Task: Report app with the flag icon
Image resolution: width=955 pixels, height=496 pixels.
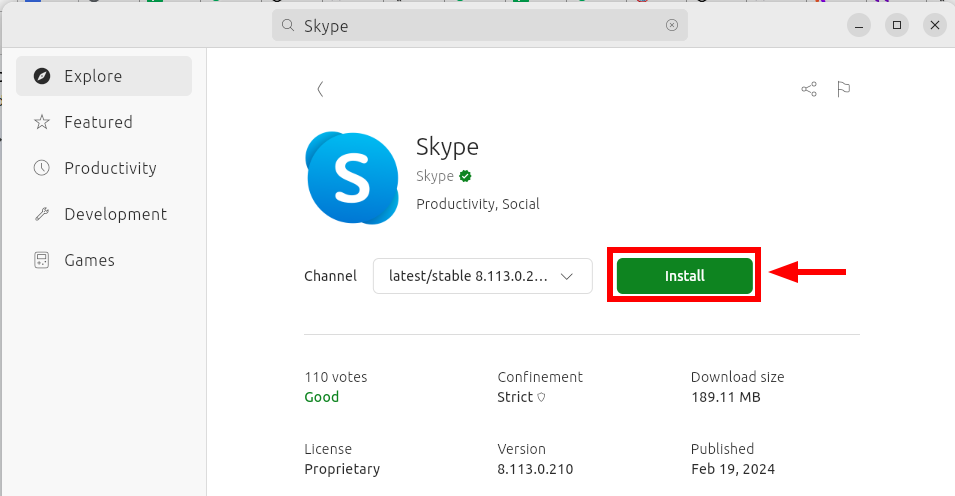Action: [x=844, y=90]
